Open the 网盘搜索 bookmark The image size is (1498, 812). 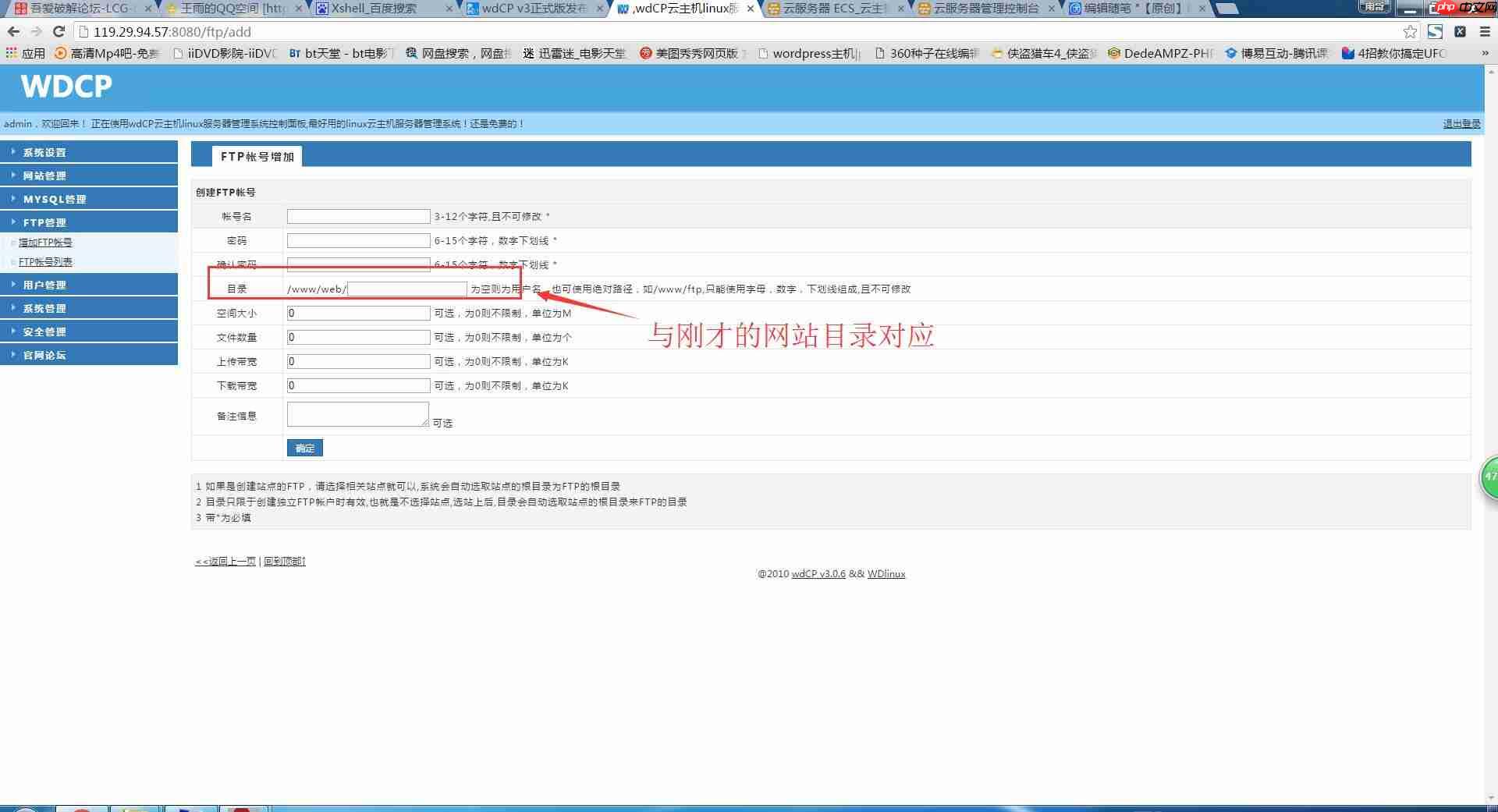[x=456, y=53]
